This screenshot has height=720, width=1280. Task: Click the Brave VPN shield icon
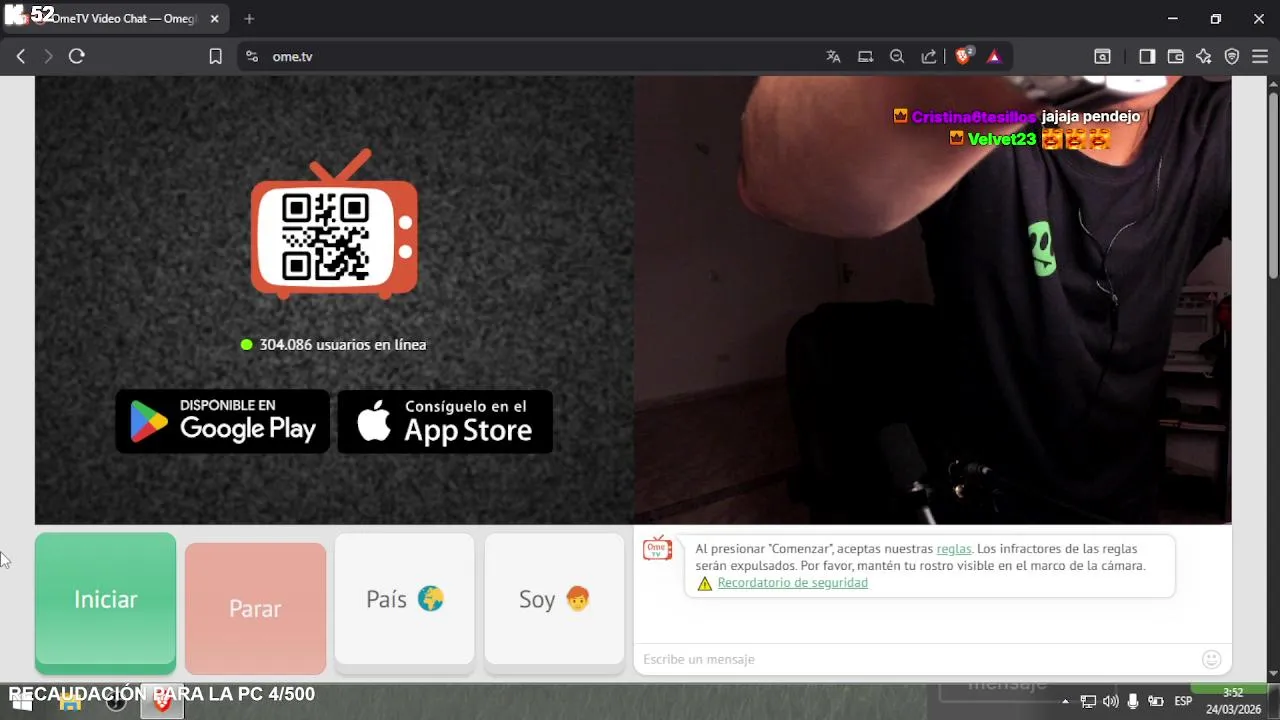(x=1232, y=57)
